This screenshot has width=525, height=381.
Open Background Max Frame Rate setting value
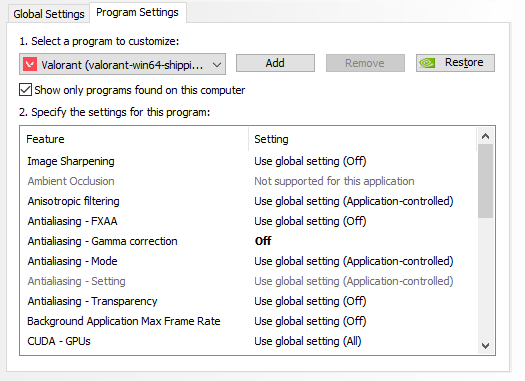(x=310, y=321)
